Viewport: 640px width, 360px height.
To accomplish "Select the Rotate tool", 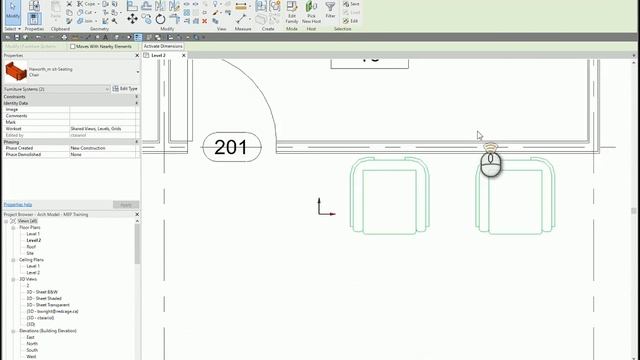I will tap(160, 19).
